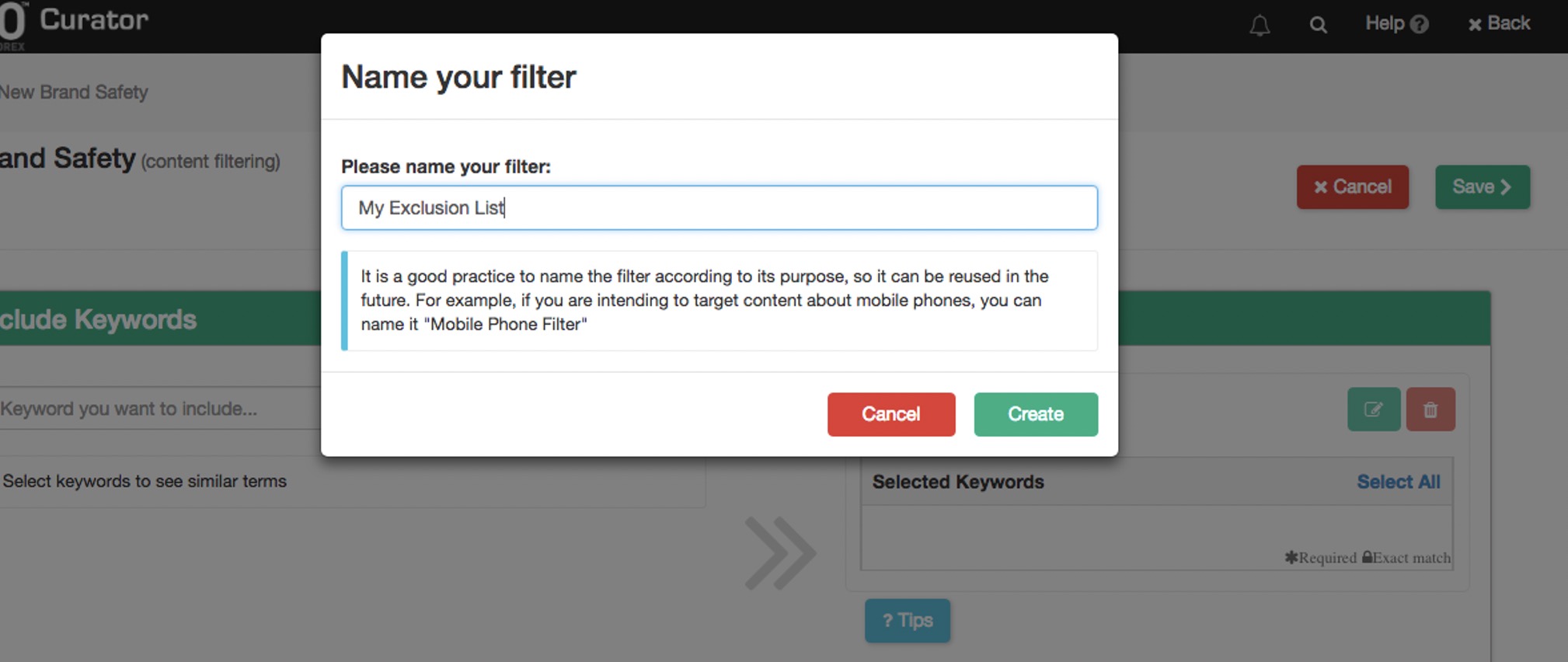Click the Select All link
The width and height of the screenshot is (1568, 662).
point(1398,482)
